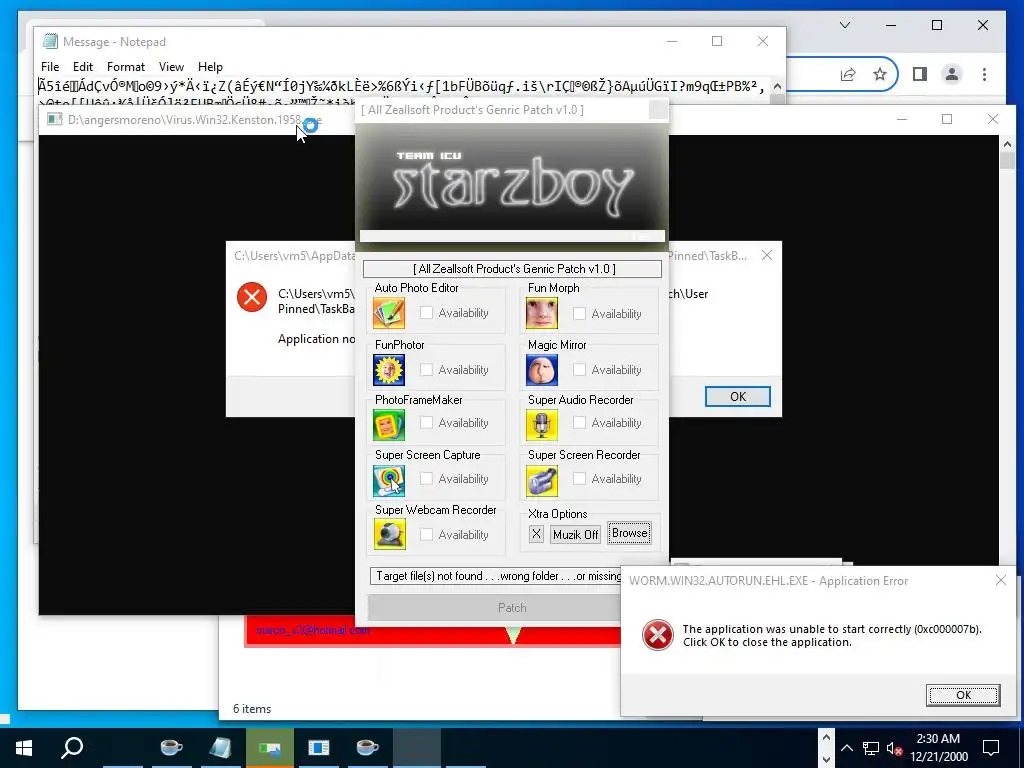Viewport: 1024px width, 768px height.
Task: Click the grayed Patch button
Action: click(511, 608)
